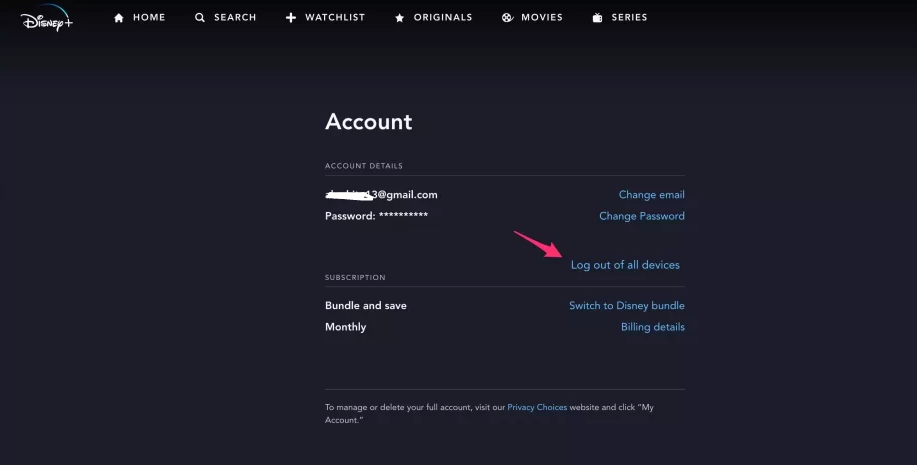Viewport: 917px width, 465px height.
Task: Open the Billing details link
Action: 653,327
